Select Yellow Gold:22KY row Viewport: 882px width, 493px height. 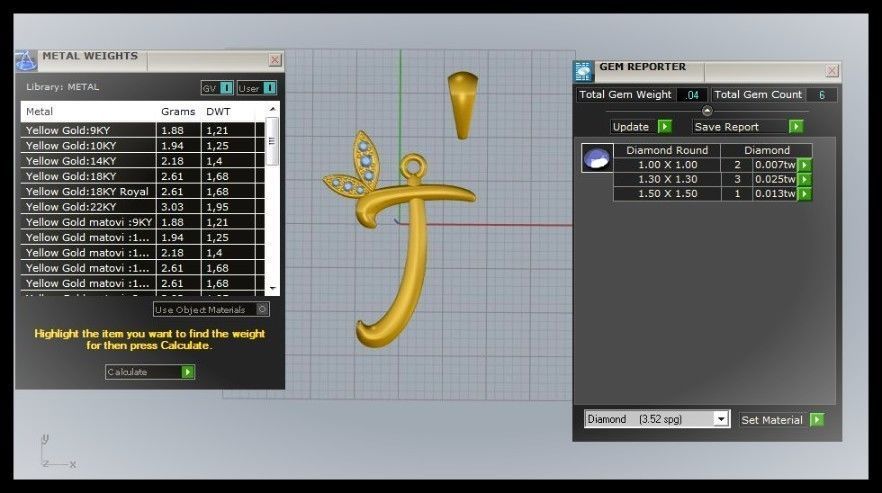pos(143,207)
